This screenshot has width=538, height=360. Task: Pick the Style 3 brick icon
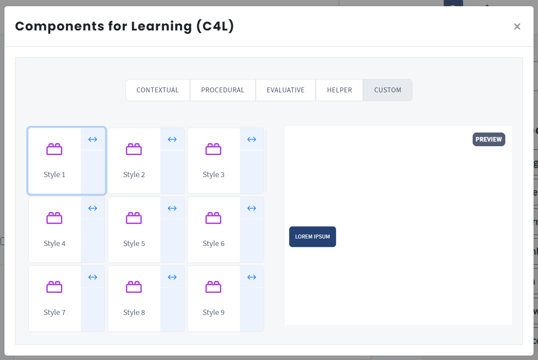(213, 149)
